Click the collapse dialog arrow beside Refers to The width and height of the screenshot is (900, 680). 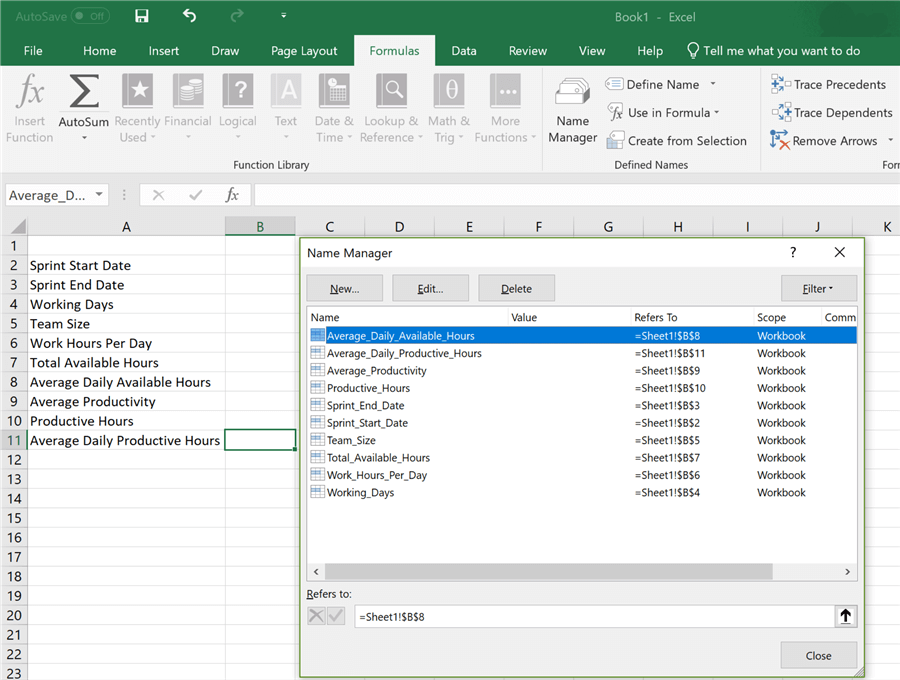(845, 616)
